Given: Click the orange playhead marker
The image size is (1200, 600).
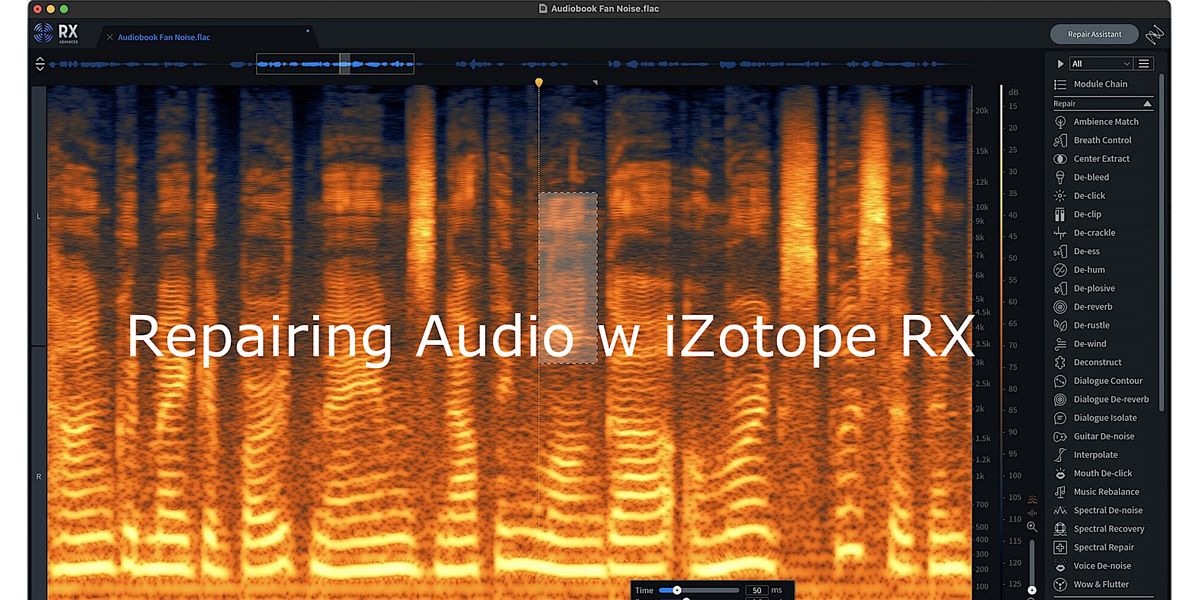Looking at the screenshot, I should click(539, 82).
